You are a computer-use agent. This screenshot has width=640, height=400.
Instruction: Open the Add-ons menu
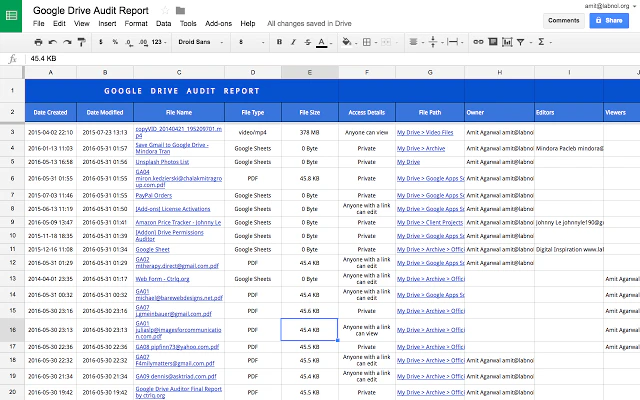tap(218, 24)
